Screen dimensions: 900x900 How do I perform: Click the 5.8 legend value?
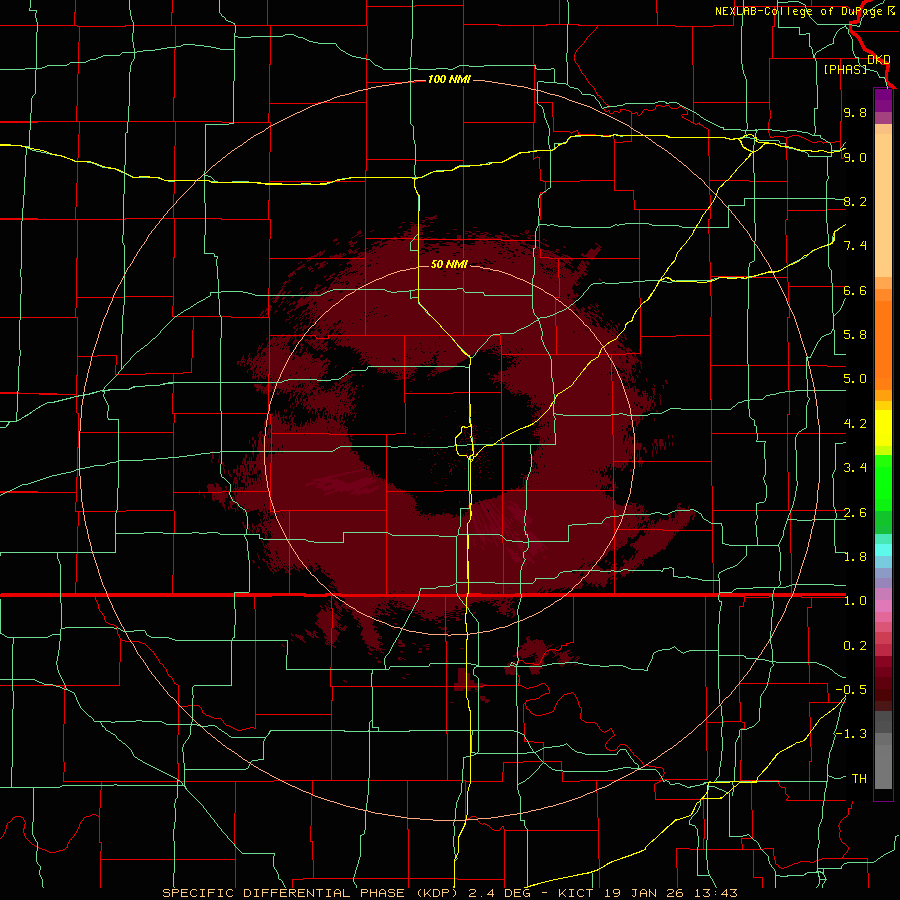coord(855,335)
